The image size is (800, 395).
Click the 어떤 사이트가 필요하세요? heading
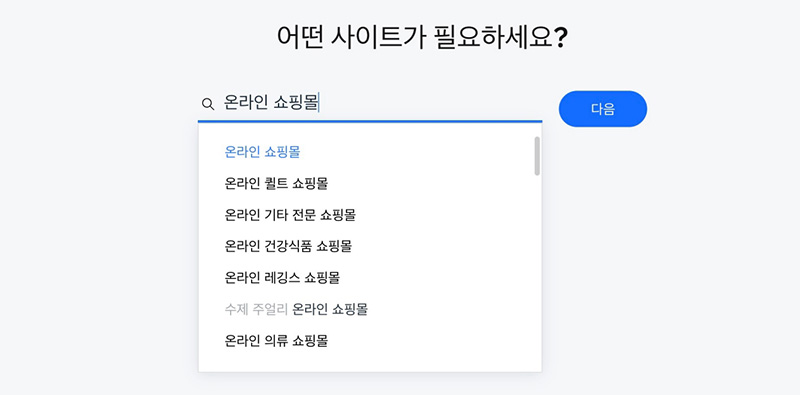tap(422, 37)
